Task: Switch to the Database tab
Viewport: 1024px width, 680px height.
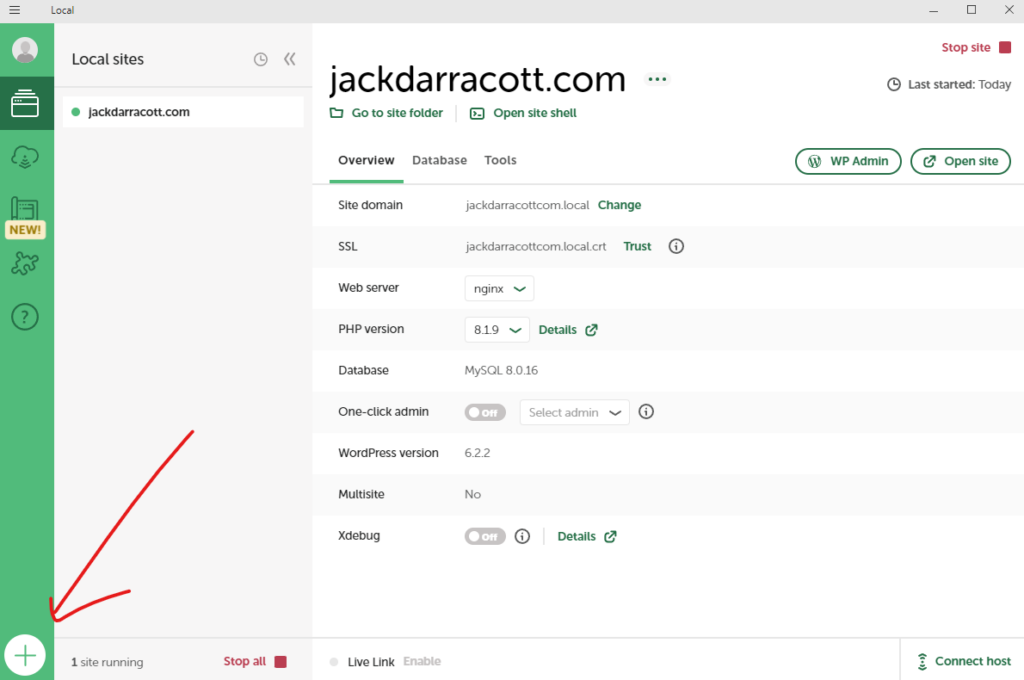Action: click(x=439, y=160)
